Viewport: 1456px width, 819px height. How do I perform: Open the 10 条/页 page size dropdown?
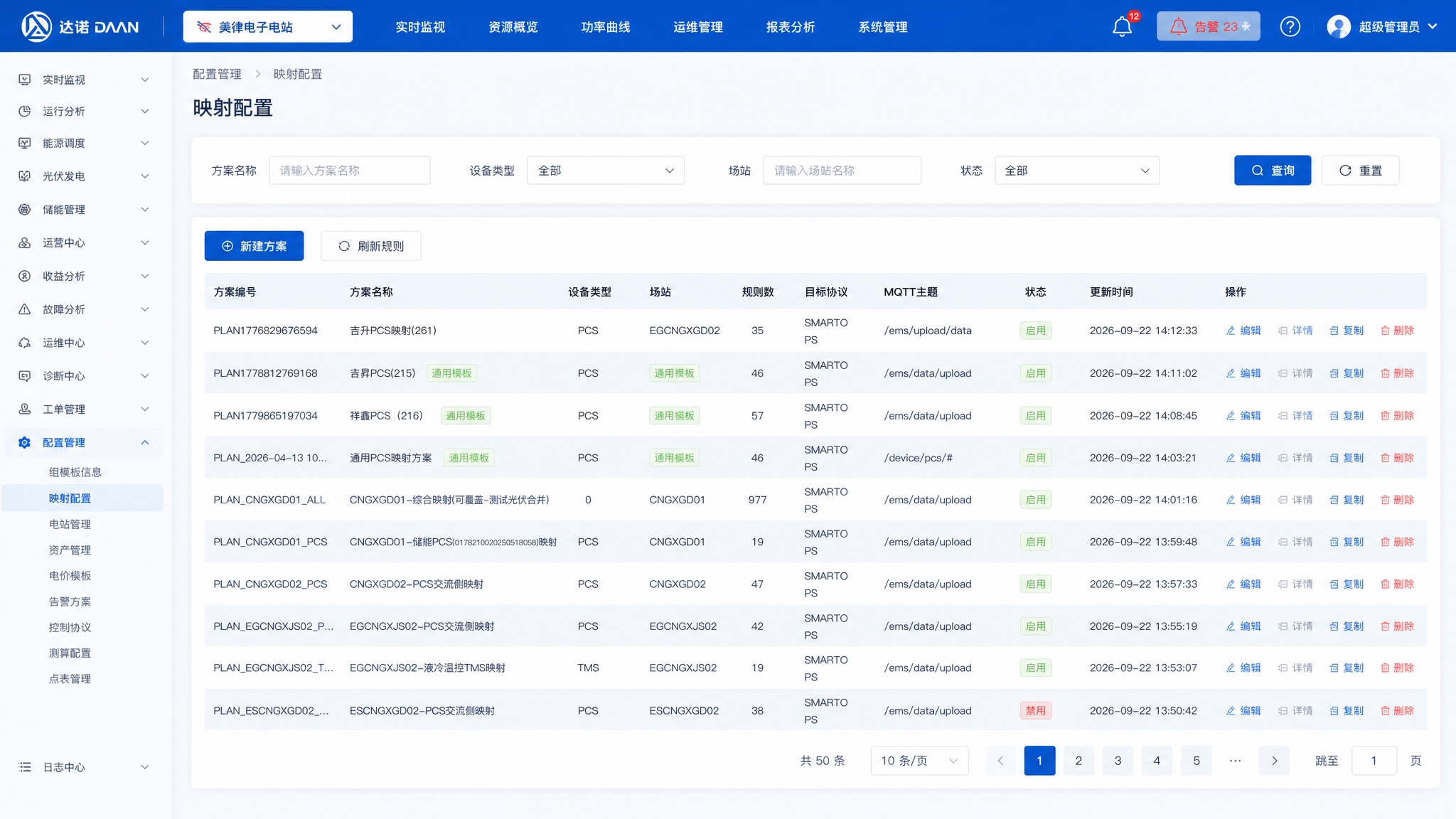920,761
